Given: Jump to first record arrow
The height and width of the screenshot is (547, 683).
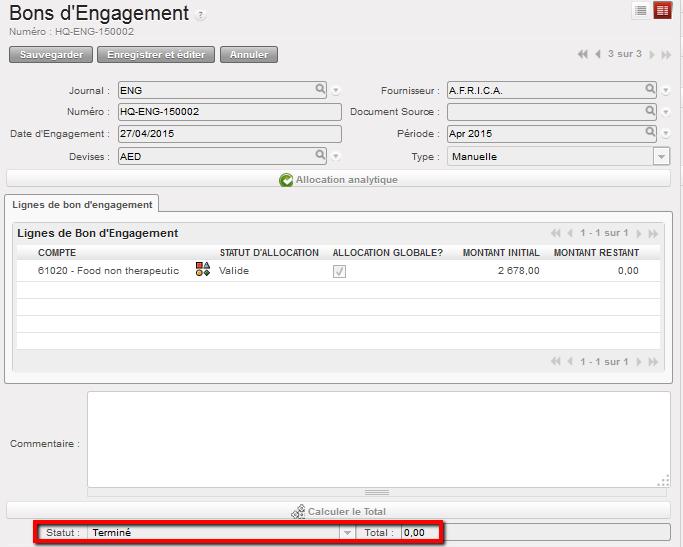Looking at the screenshot, I should [583, 55].
